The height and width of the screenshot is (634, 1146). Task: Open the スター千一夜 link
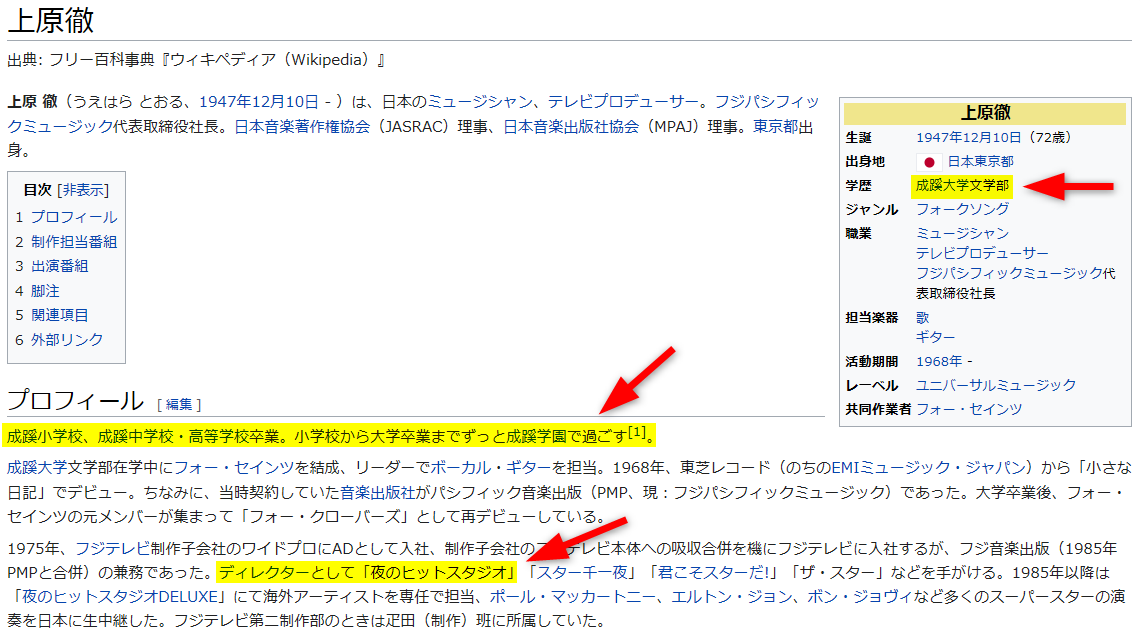click(583, 573)
